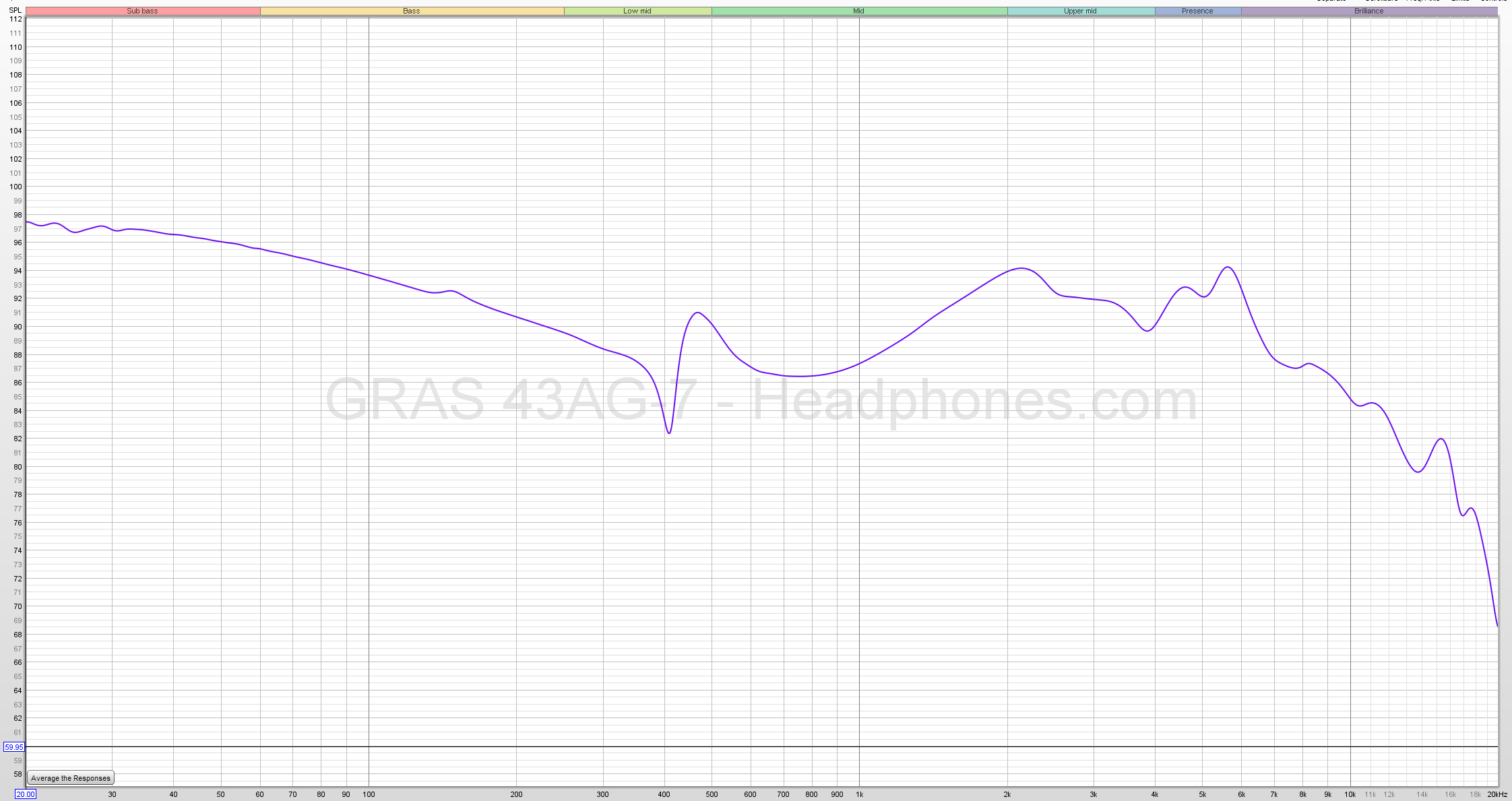The width and height of the screenshot is (1512, 801).
Task: Click the 1k frequency axis label
Action: coord(859,794)
